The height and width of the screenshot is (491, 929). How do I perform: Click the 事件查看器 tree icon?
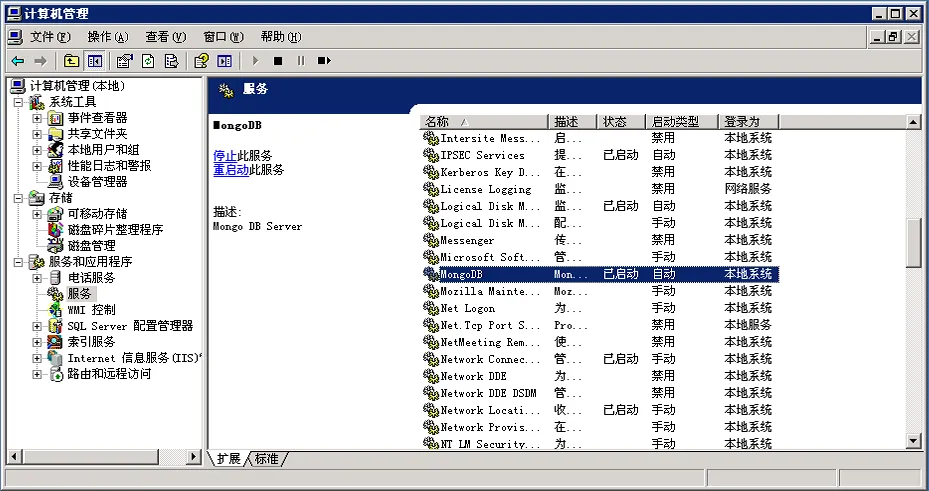tap(55, 118)
